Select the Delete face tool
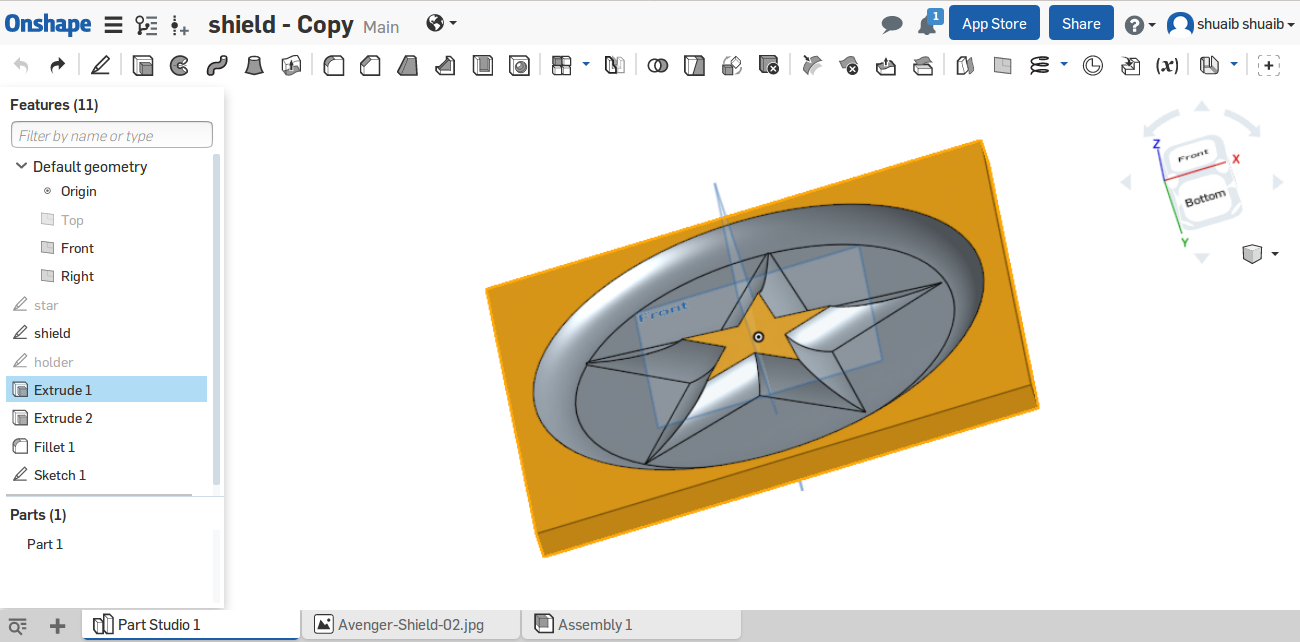The width and height of the screenshot is (1300, 642). [848, 66]
